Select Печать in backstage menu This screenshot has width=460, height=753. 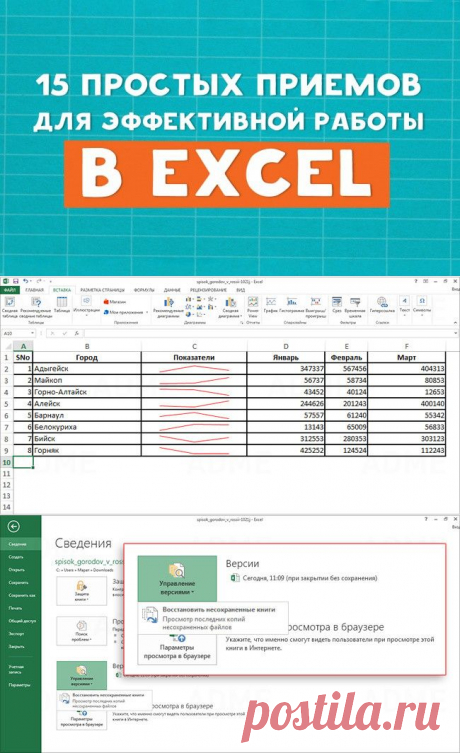(x=15, y=608)
